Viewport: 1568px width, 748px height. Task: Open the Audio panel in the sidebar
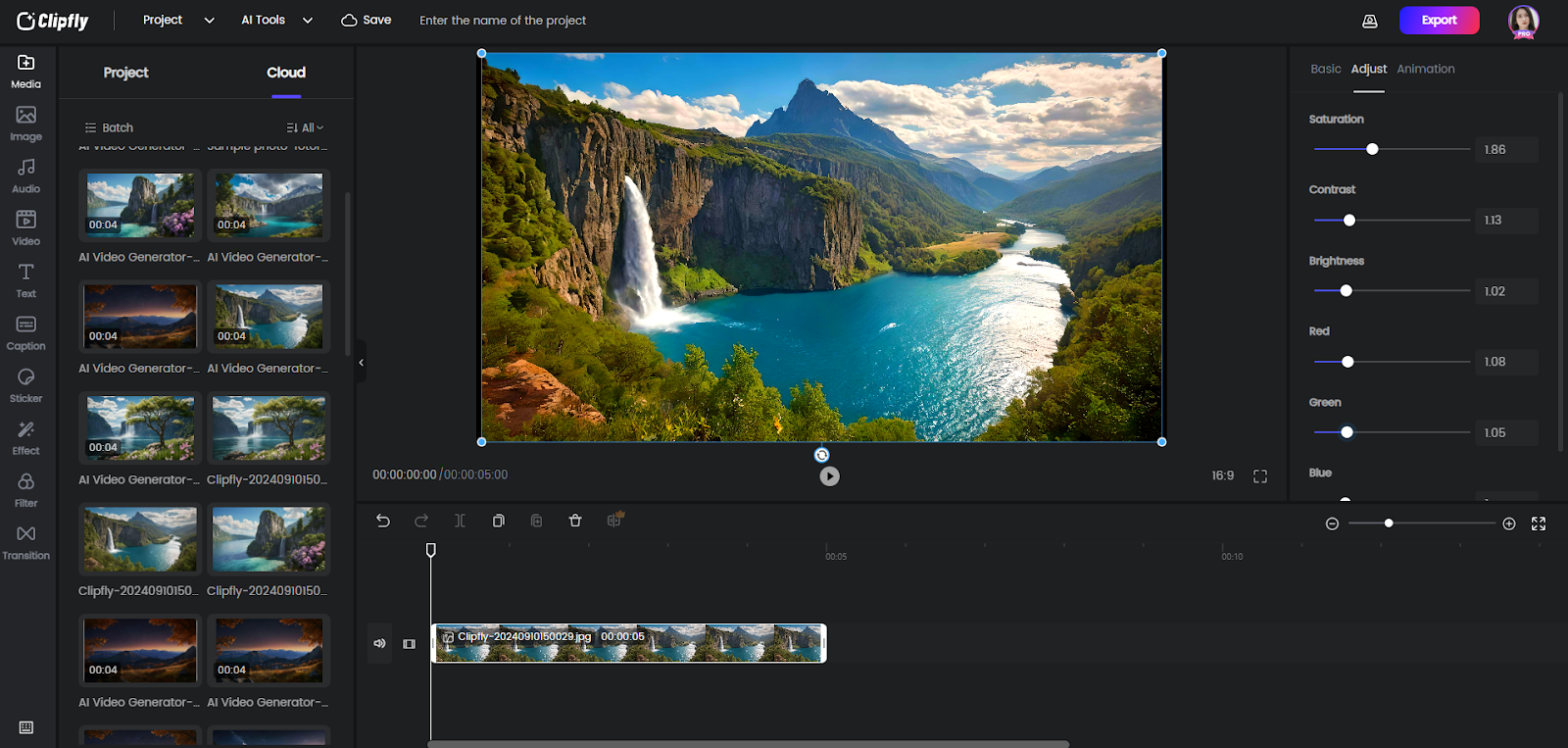click(26, 176)
